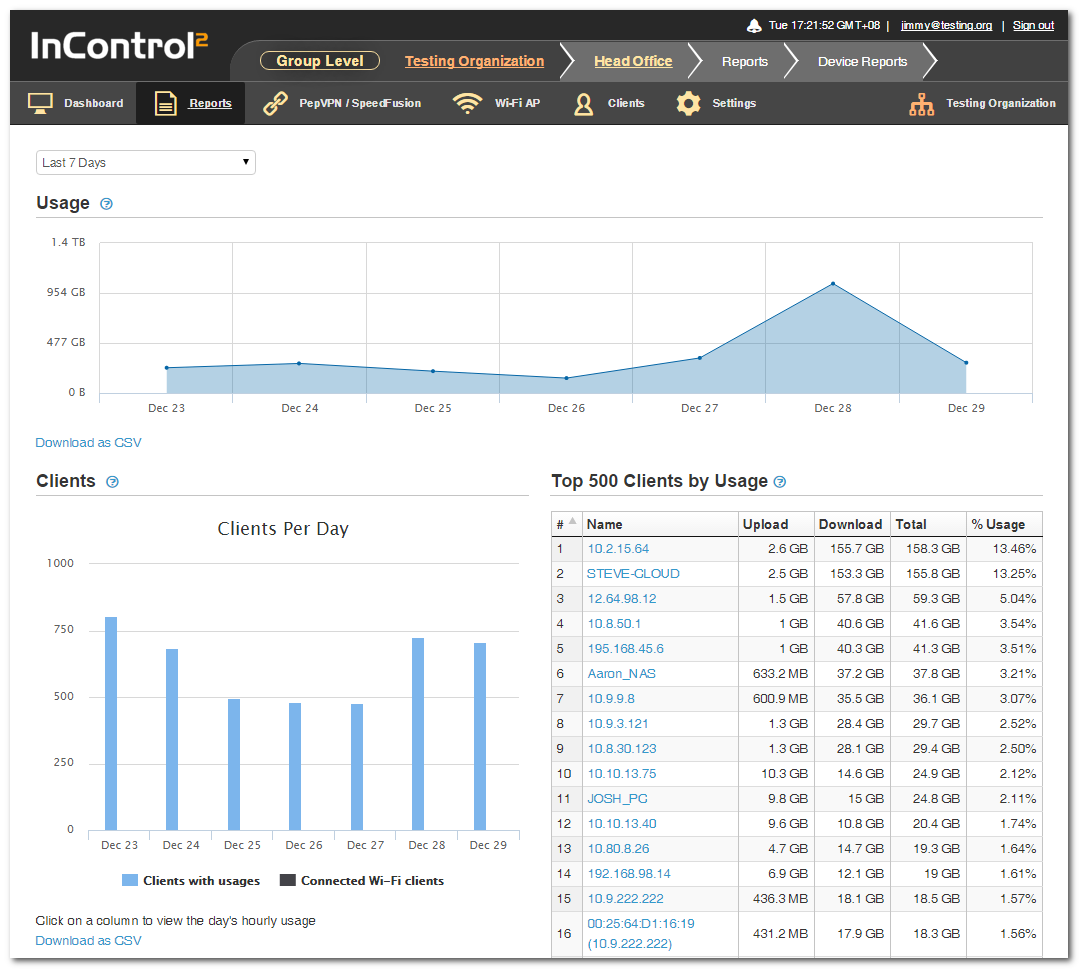The width and height of the screenshot is (1079, 969).
Task: Click the Reports breadcrumb
Action: pyautogui.click(x=745, y=61)
